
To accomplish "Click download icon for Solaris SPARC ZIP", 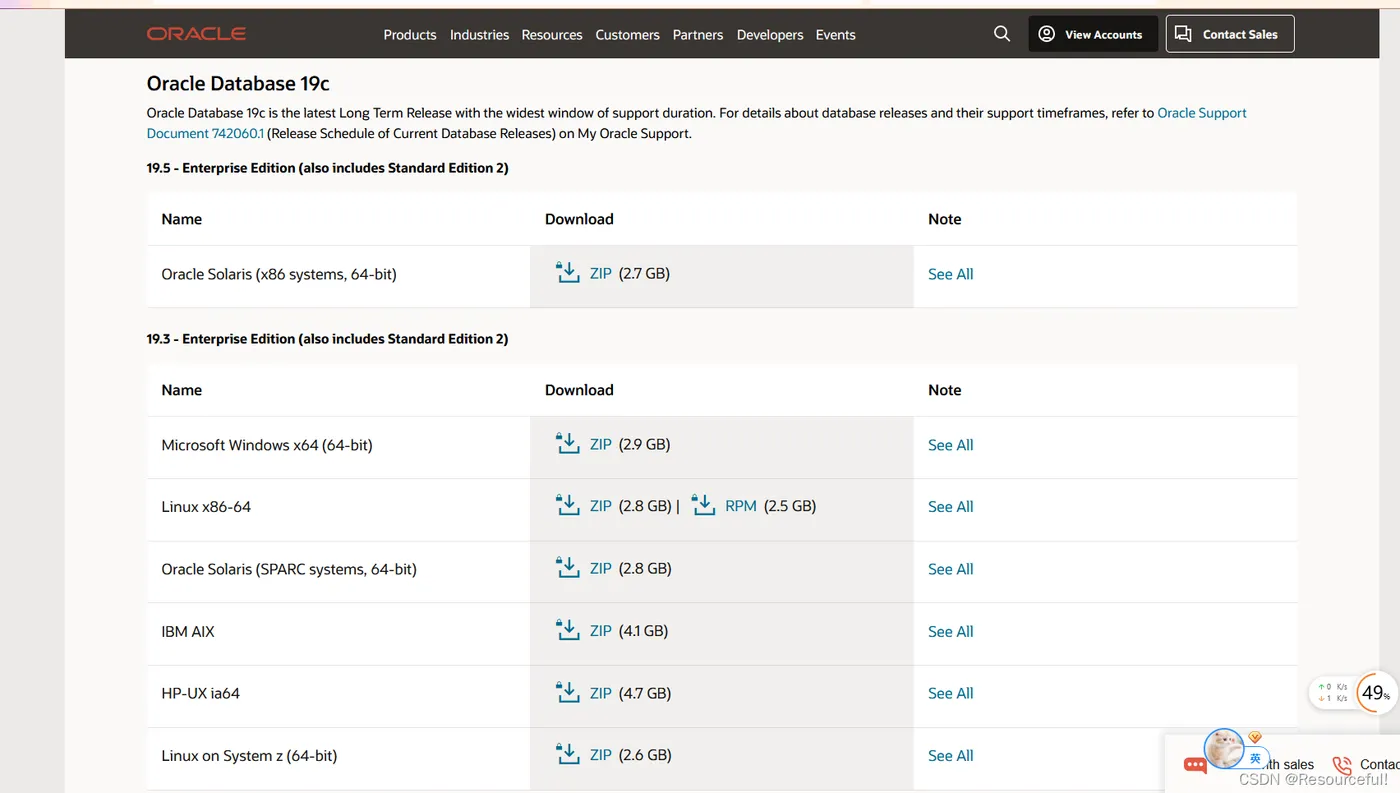I will tap(568, 567).
